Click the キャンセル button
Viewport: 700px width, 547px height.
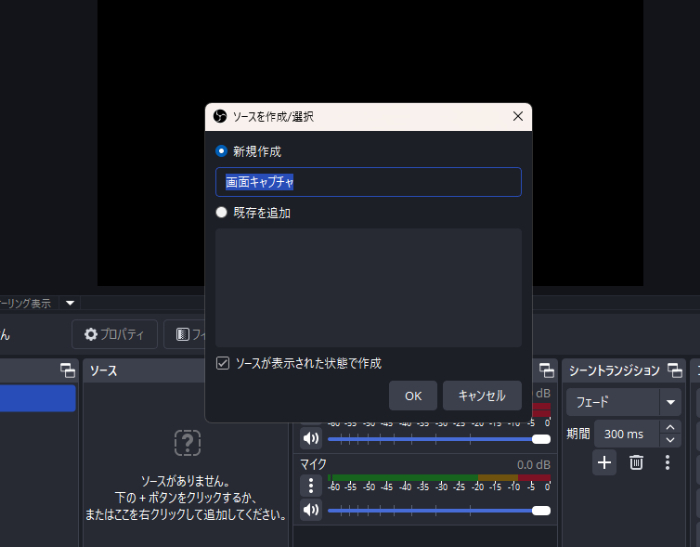point(482,396)
